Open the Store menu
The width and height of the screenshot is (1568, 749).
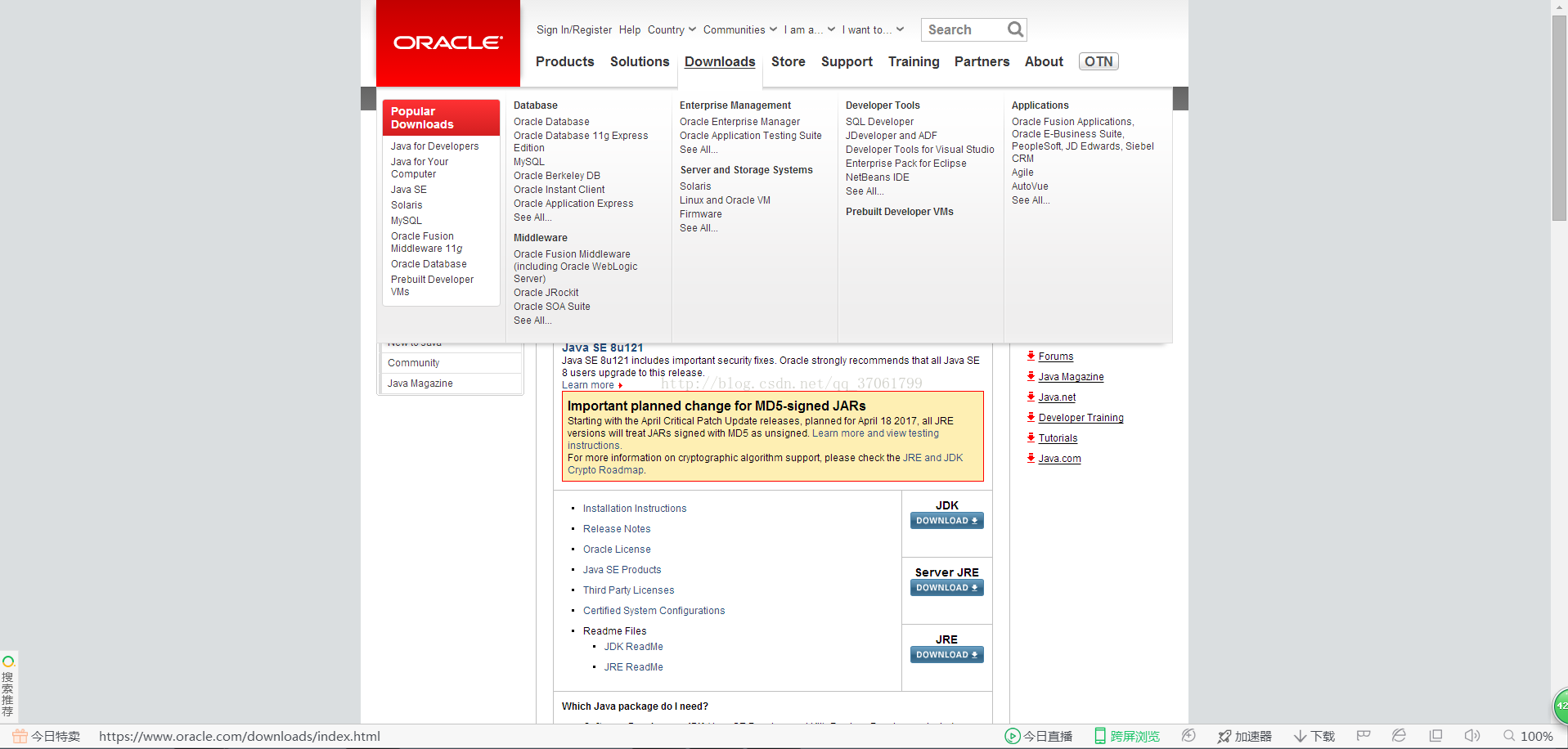[x=788, y=61]
